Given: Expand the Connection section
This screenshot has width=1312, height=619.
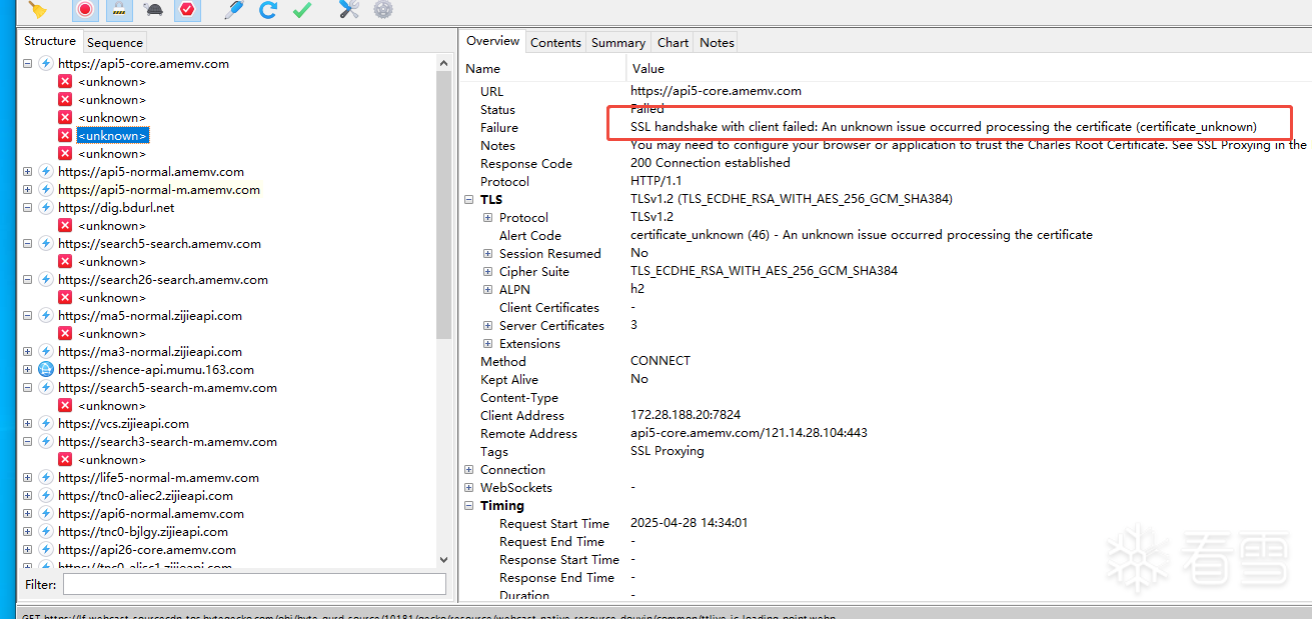Looking at the screenshot, I should click(469, 469).
